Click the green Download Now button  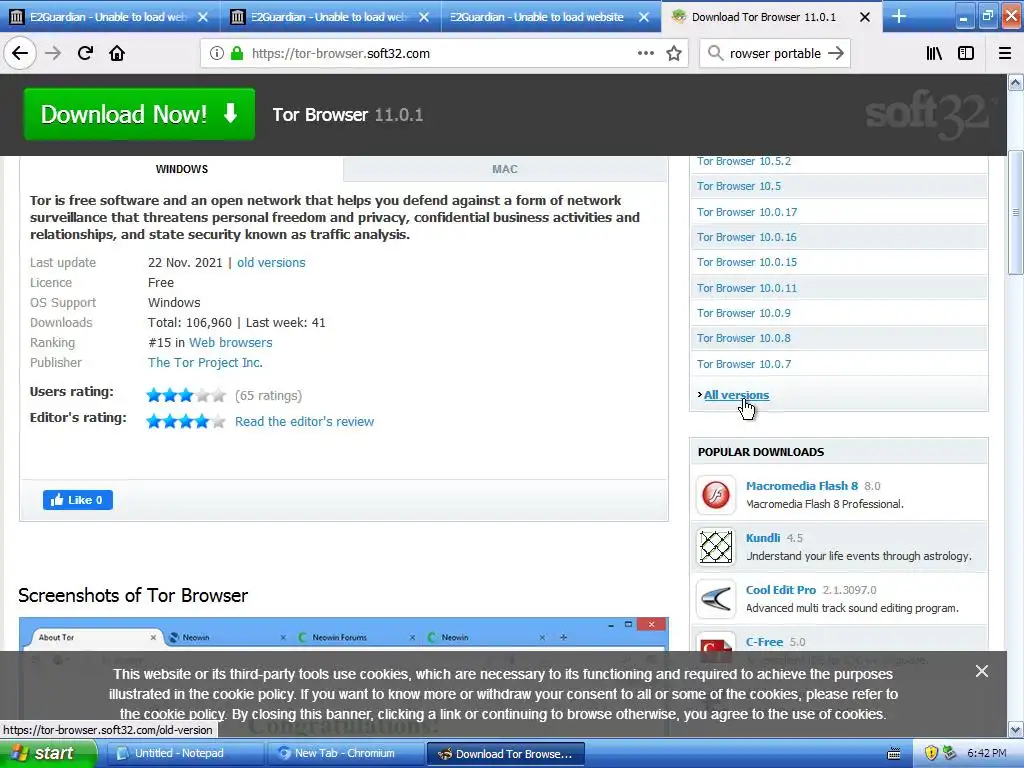[x=139, y=114]
